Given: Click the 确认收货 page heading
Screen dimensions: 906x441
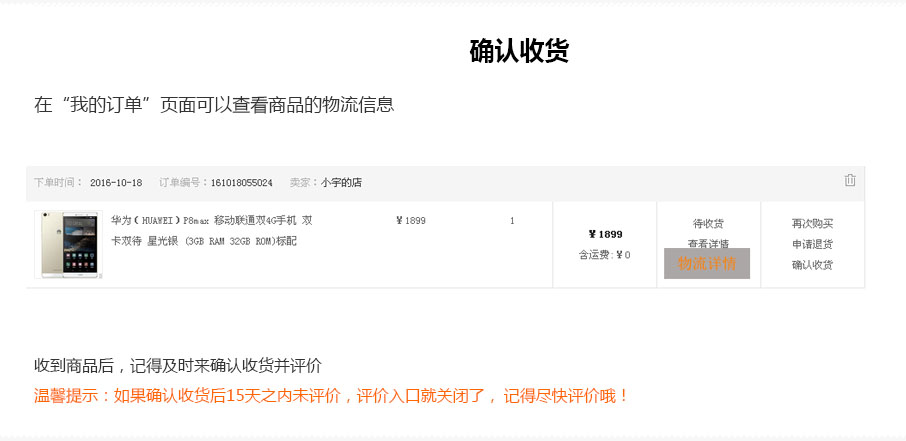Looking at the screenshot, I should [x=519, y=51].
